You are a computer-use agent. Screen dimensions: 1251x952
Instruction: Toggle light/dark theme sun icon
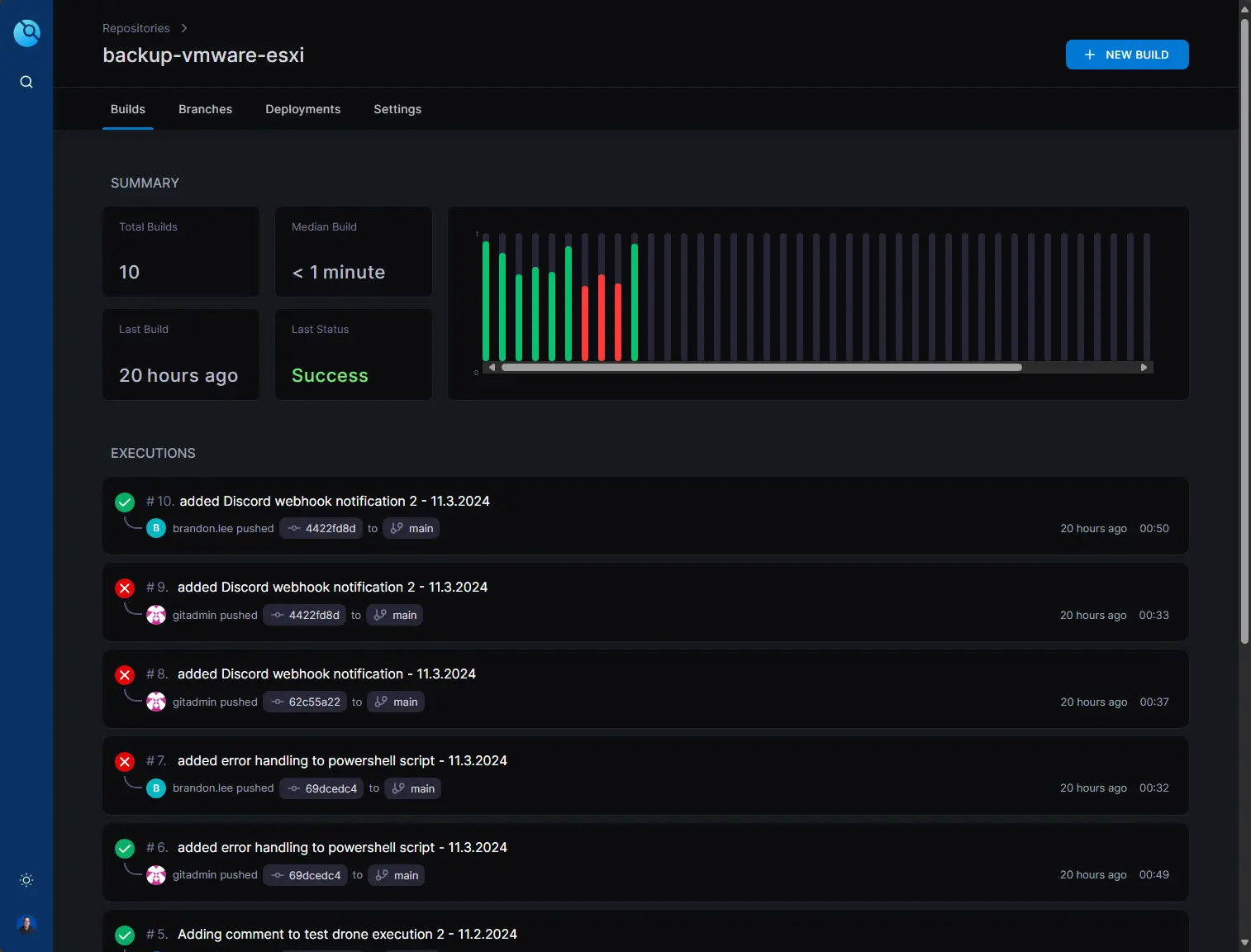click(x=26, y=880)
